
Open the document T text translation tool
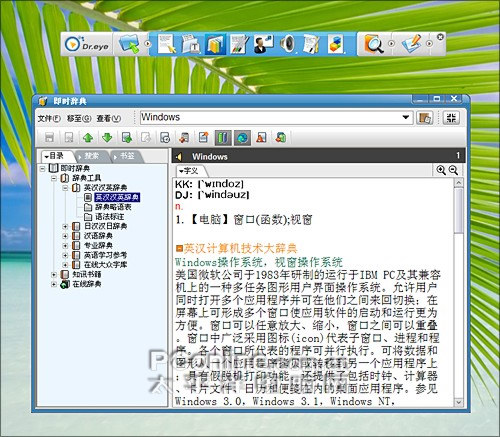(x=191, y=44)
